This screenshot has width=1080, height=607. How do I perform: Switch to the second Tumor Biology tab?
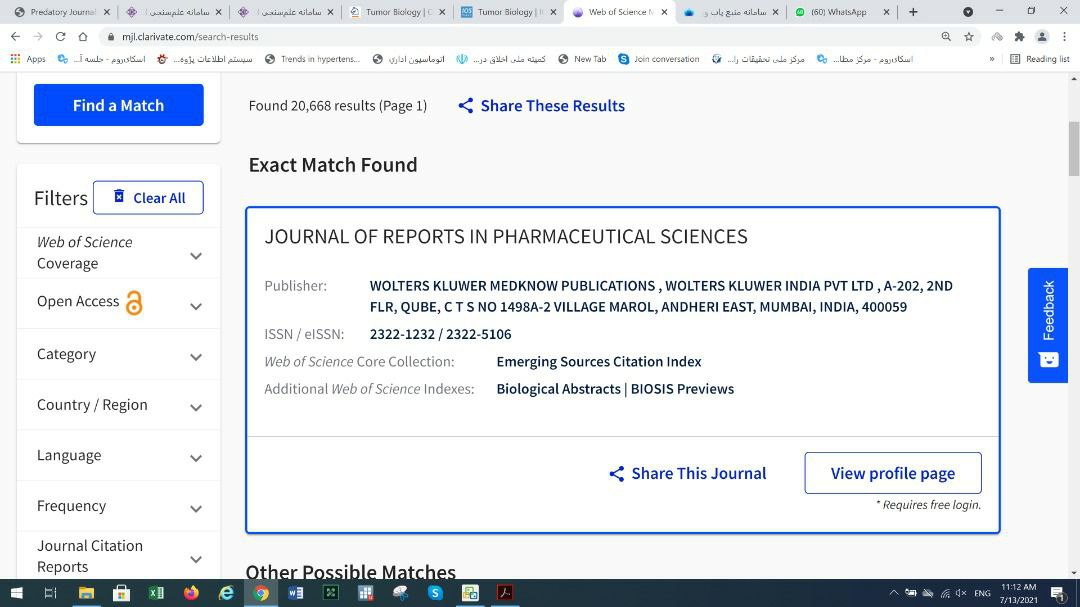point(509,12)
